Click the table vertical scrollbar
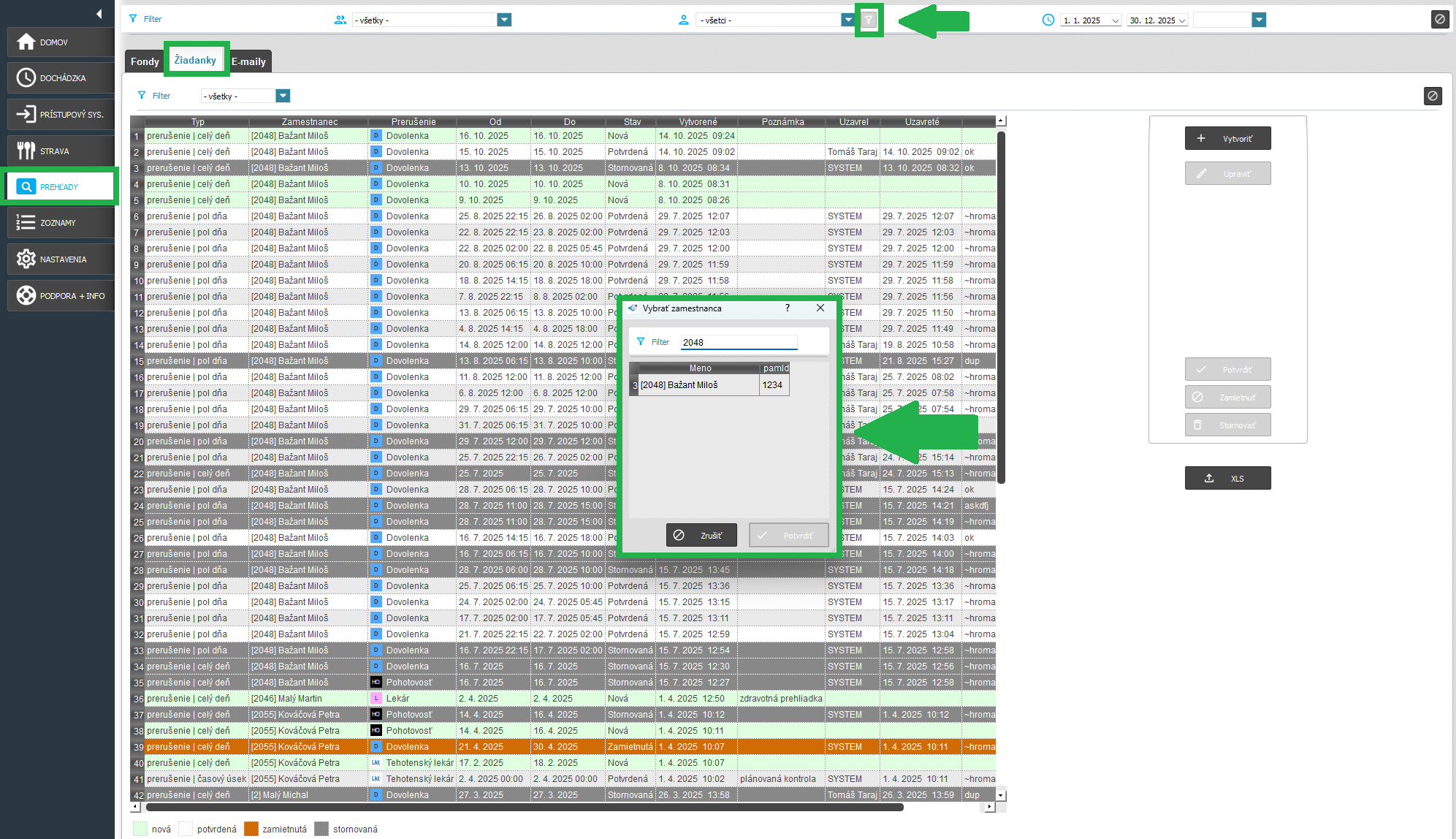This screenshot has height=839, width=1456. pyautogui.click(x=1001, y=307)
